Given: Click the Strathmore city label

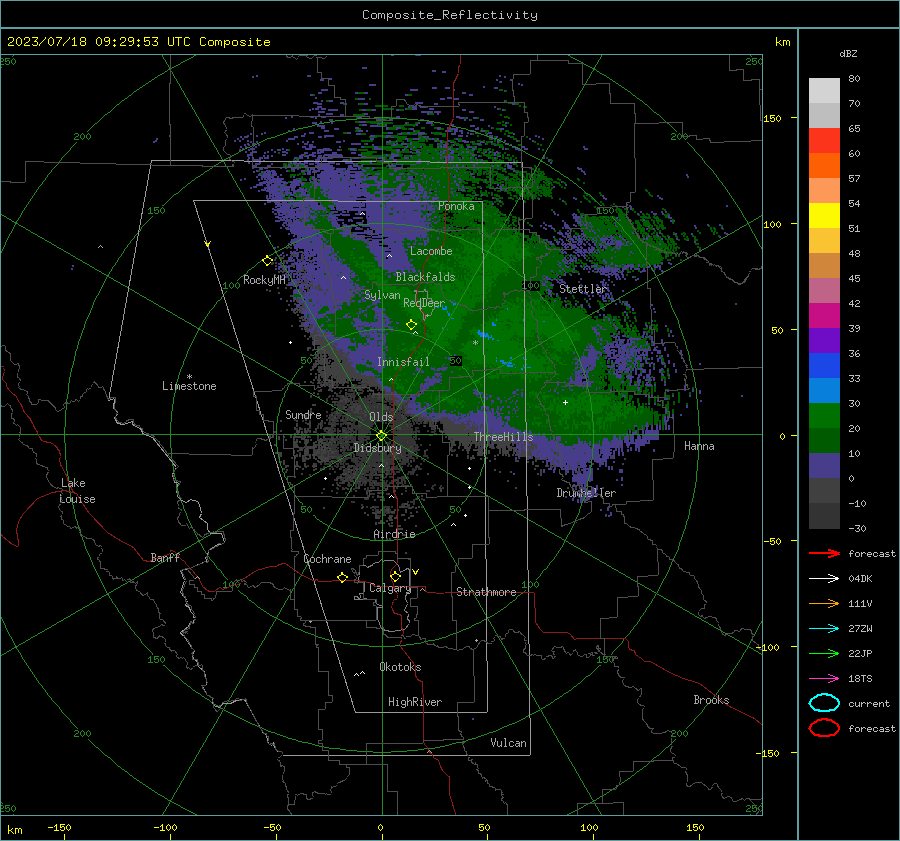Looking at the screenshot, I should pyautogui.click(x=486, y=592).
